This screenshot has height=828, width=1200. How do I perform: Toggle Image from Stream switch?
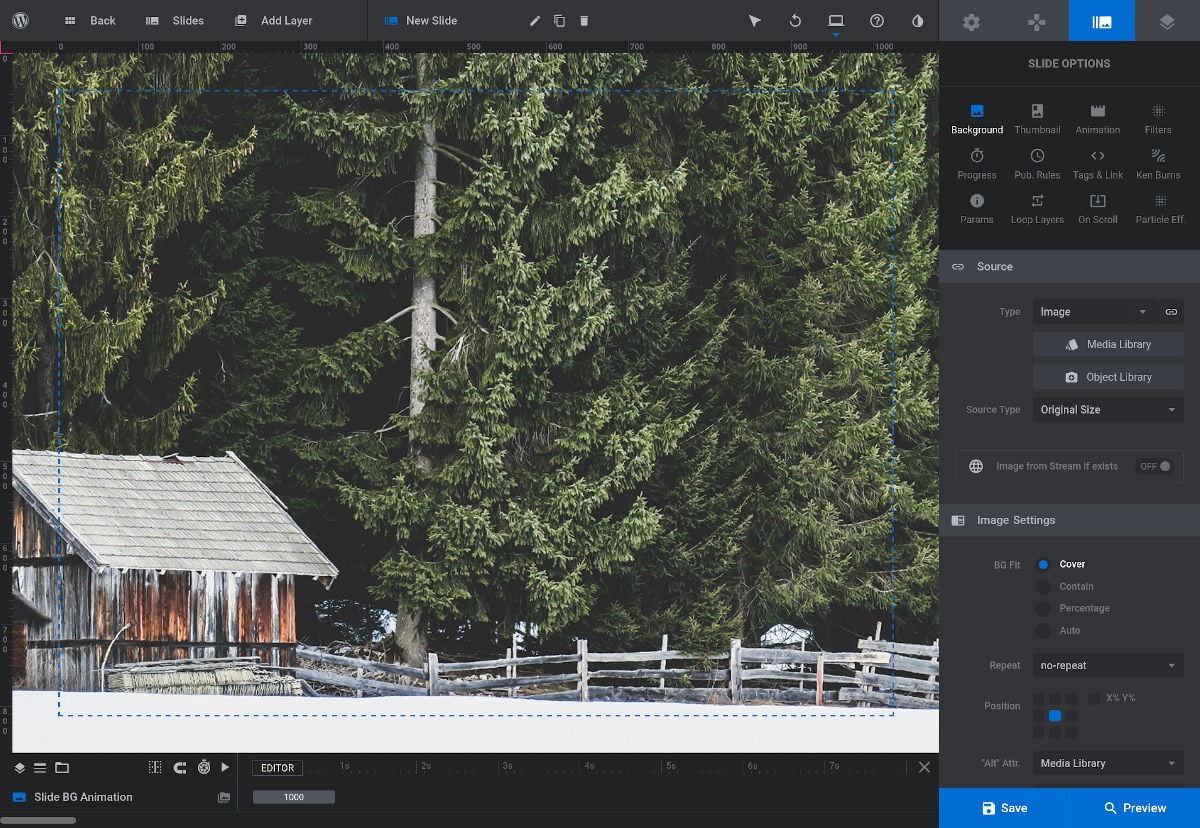coord(1156,466)
